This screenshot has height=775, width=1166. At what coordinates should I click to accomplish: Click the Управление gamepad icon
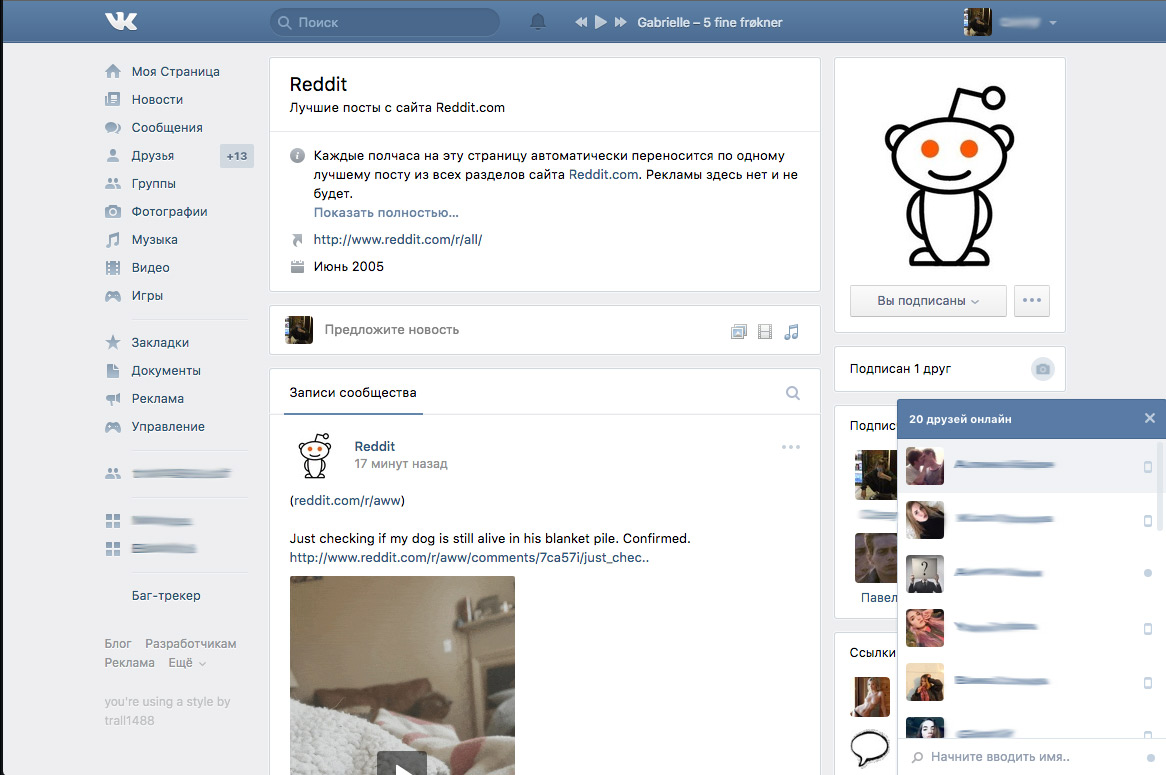(113, 427)
